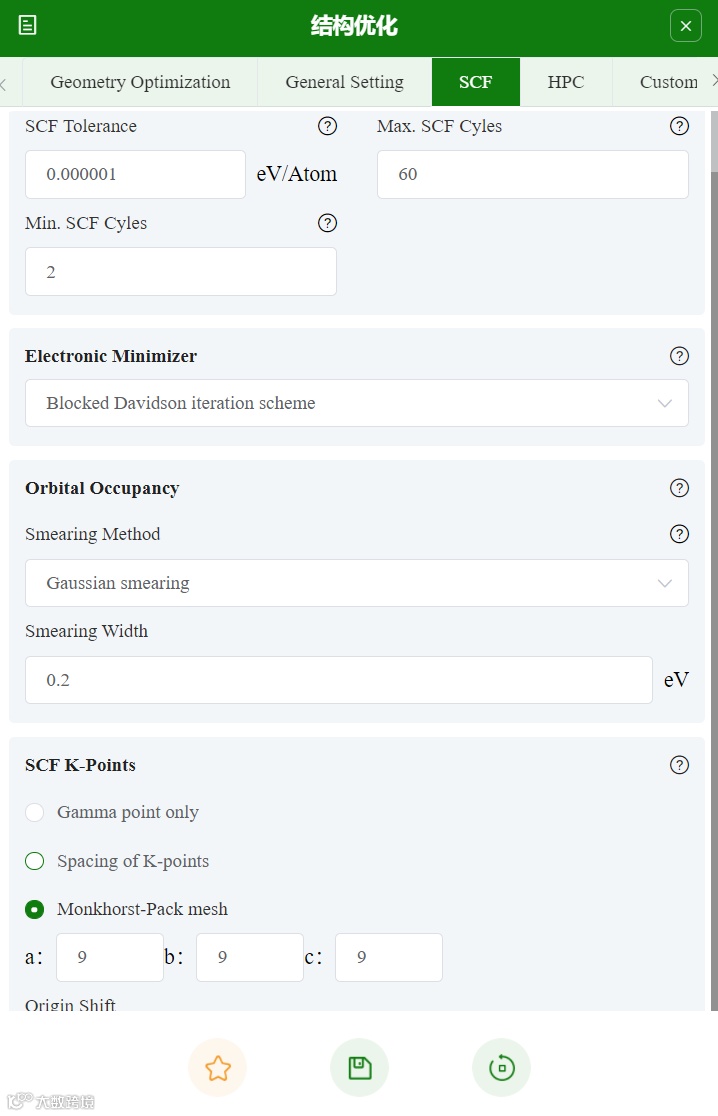Select Spacing of K-points option
The image size is (718, 1116).
35,861
